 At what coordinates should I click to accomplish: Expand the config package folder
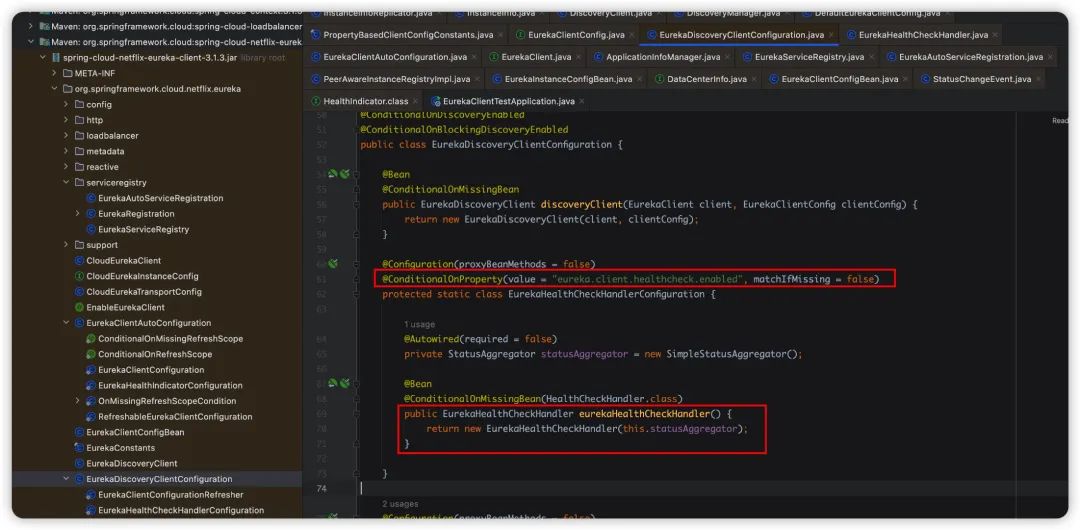point(66,104)
